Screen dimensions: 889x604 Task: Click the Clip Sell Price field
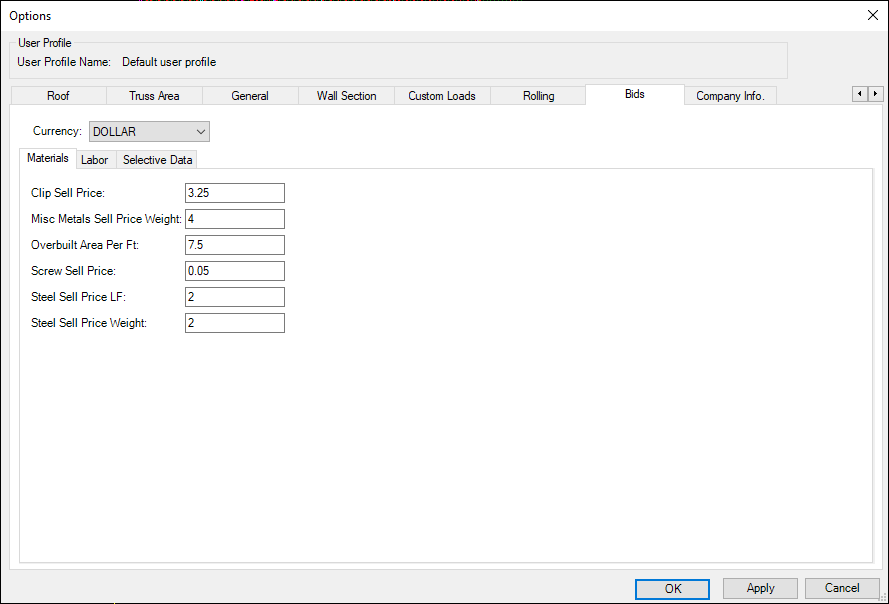pyautogui.click(x=235, y=193)
